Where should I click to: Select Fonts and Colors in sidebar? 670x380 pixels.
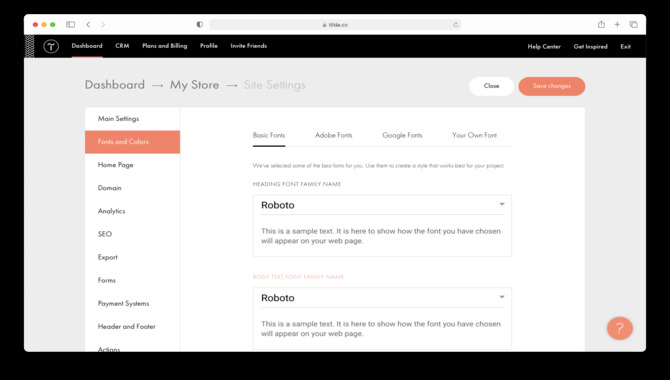[x=132, y=142]
